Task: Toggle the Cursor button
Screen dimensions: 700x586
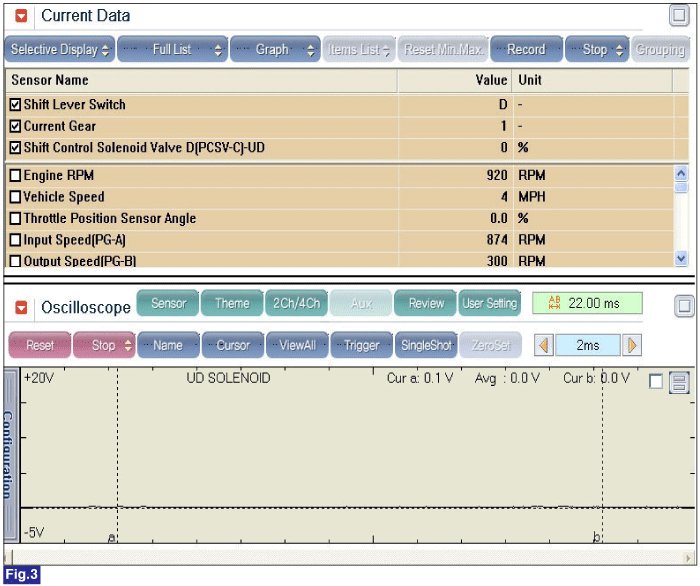Action: pos(233,345)
